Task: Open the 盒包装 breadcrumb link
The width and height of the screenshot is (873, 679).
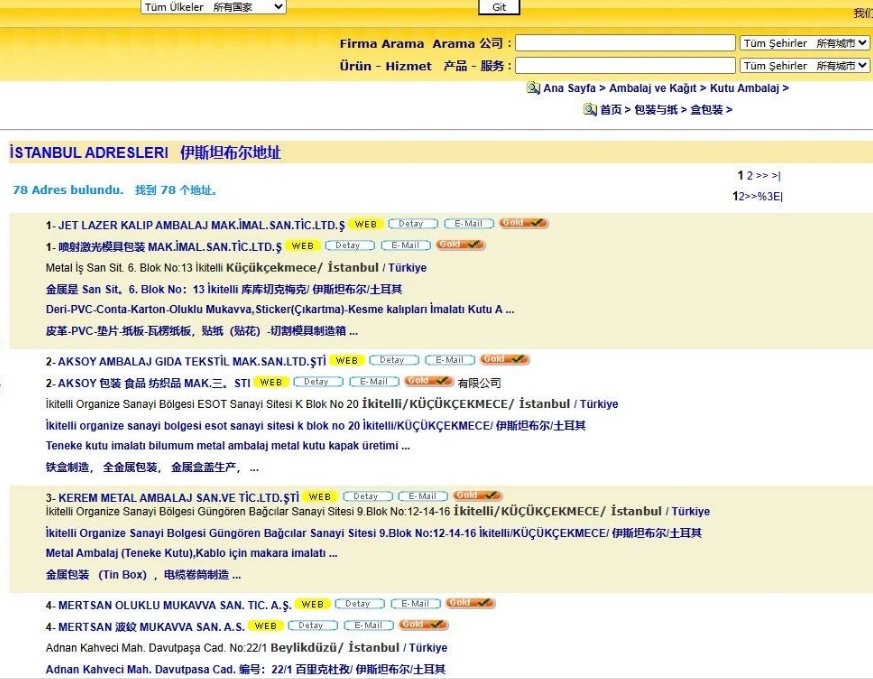Action: [707, 110]
